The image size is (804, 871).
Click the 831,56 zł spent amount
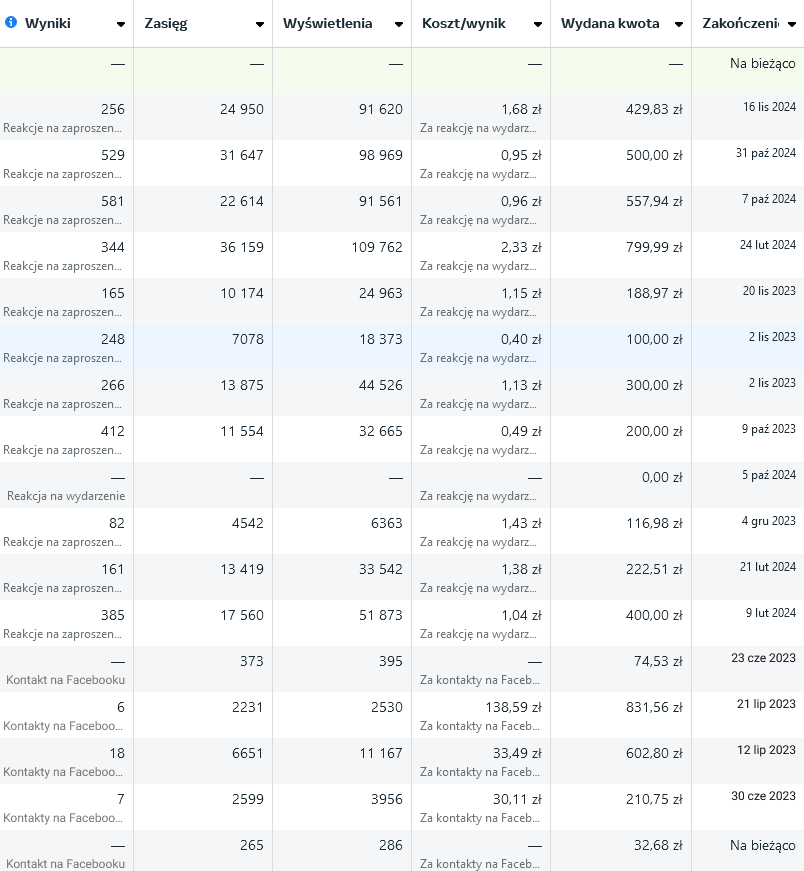coord(654,707)
